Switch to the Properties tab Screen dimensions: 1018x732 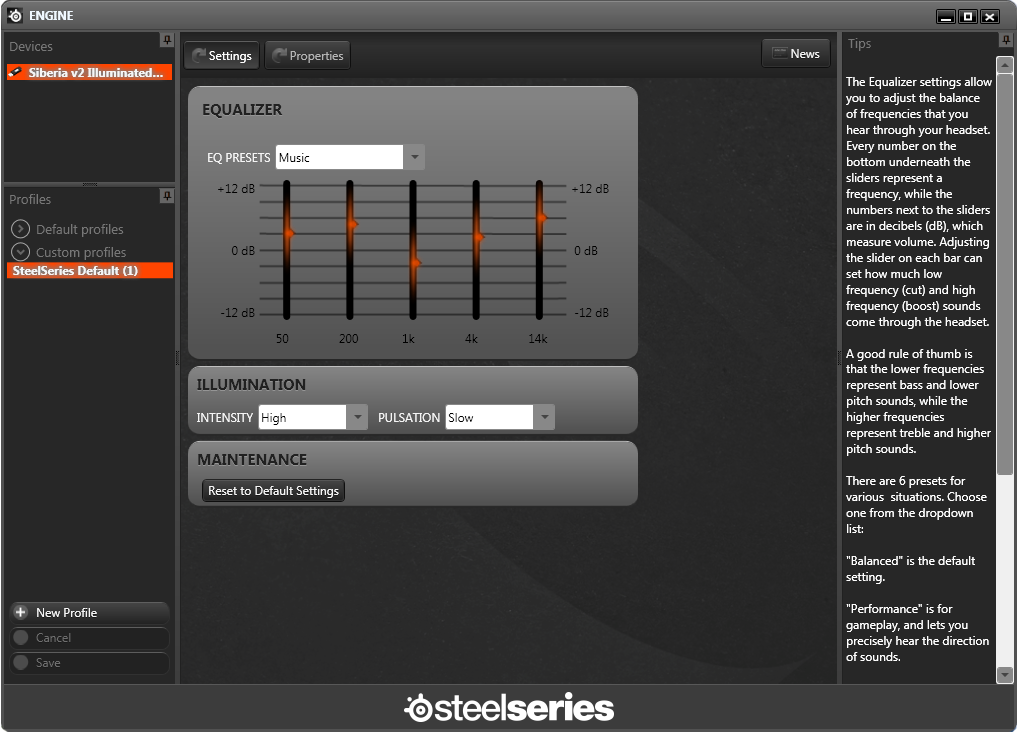pyautogui.click(x=307, y=56)
